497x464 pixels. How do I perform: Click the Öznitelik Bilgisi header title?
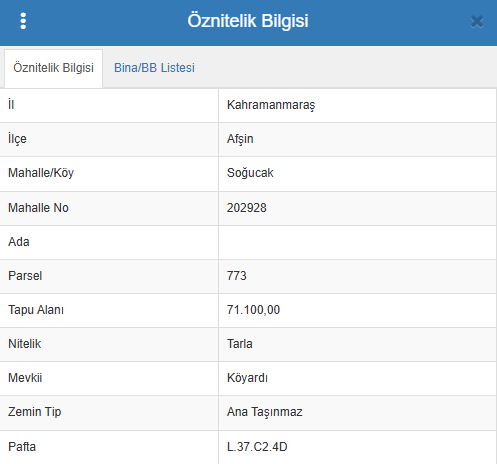pyautogui.click(x=248, y=21)
